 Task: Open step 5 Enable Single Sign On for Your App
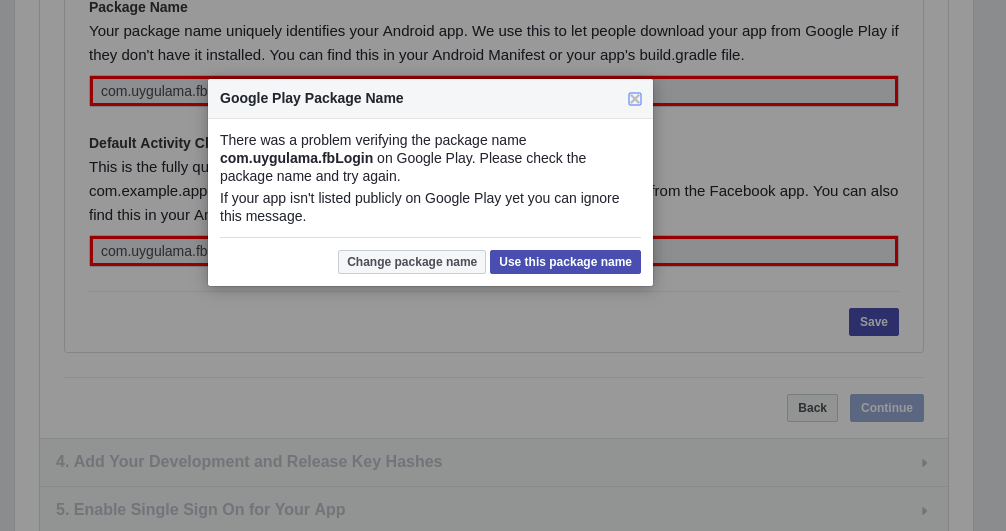201,510
